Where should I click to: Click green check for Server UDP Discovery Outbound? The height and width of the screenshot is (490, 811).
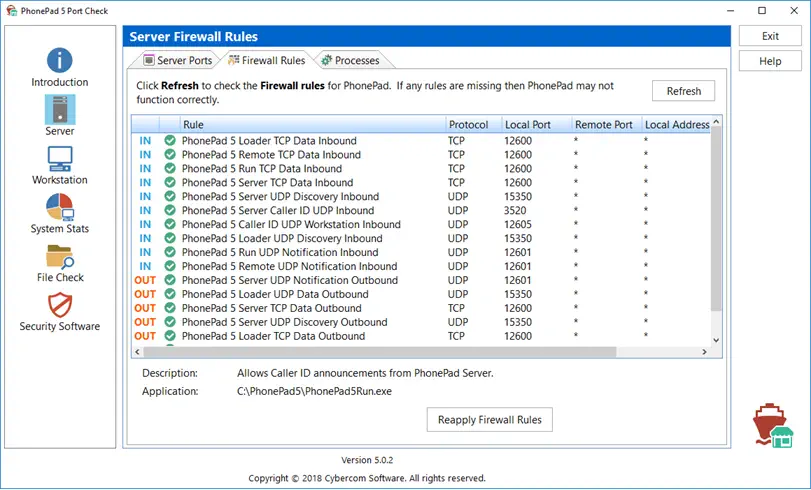(x=170, y=322)
